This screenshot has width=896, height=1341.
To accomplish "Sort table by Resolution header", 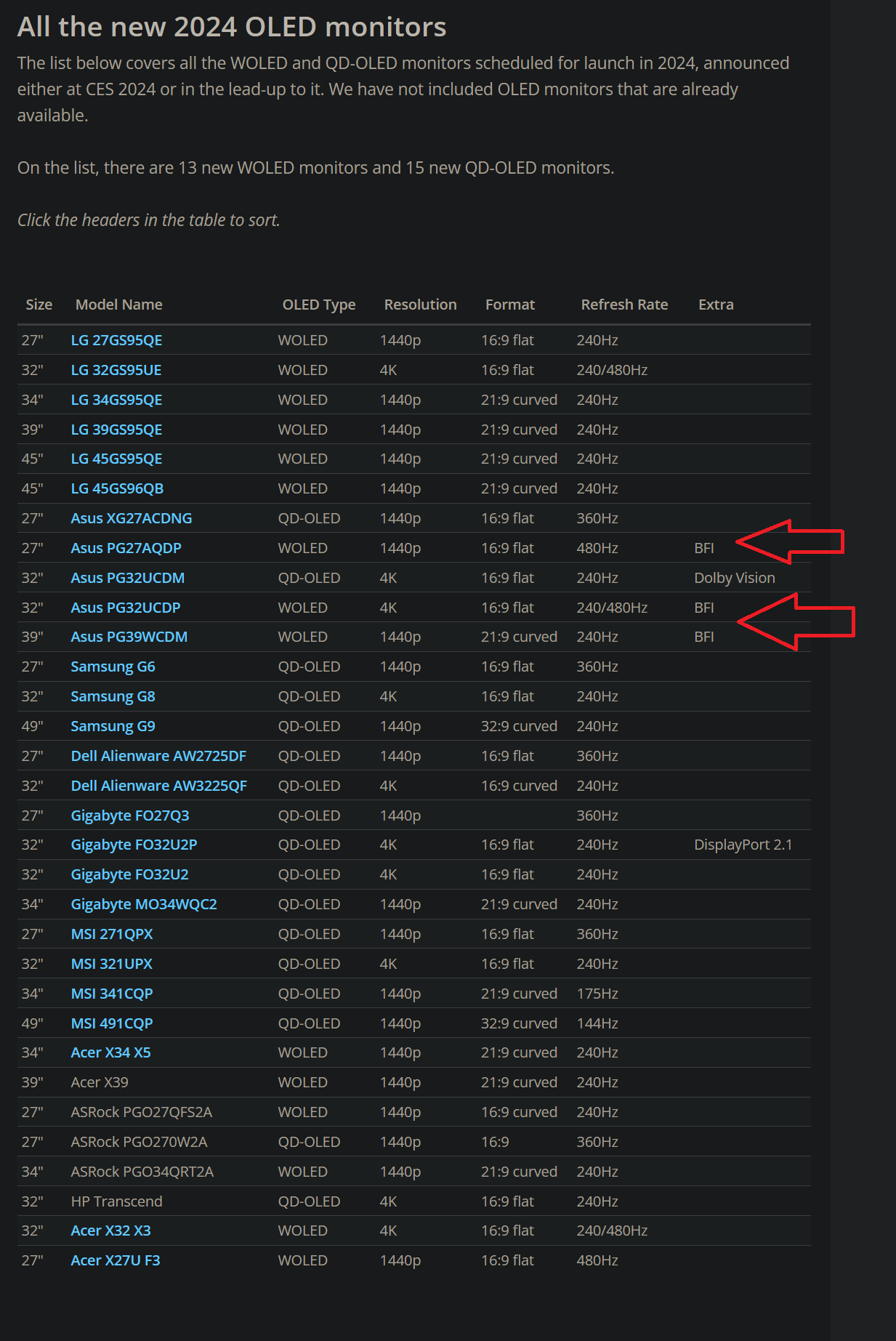I will [420, 305].
